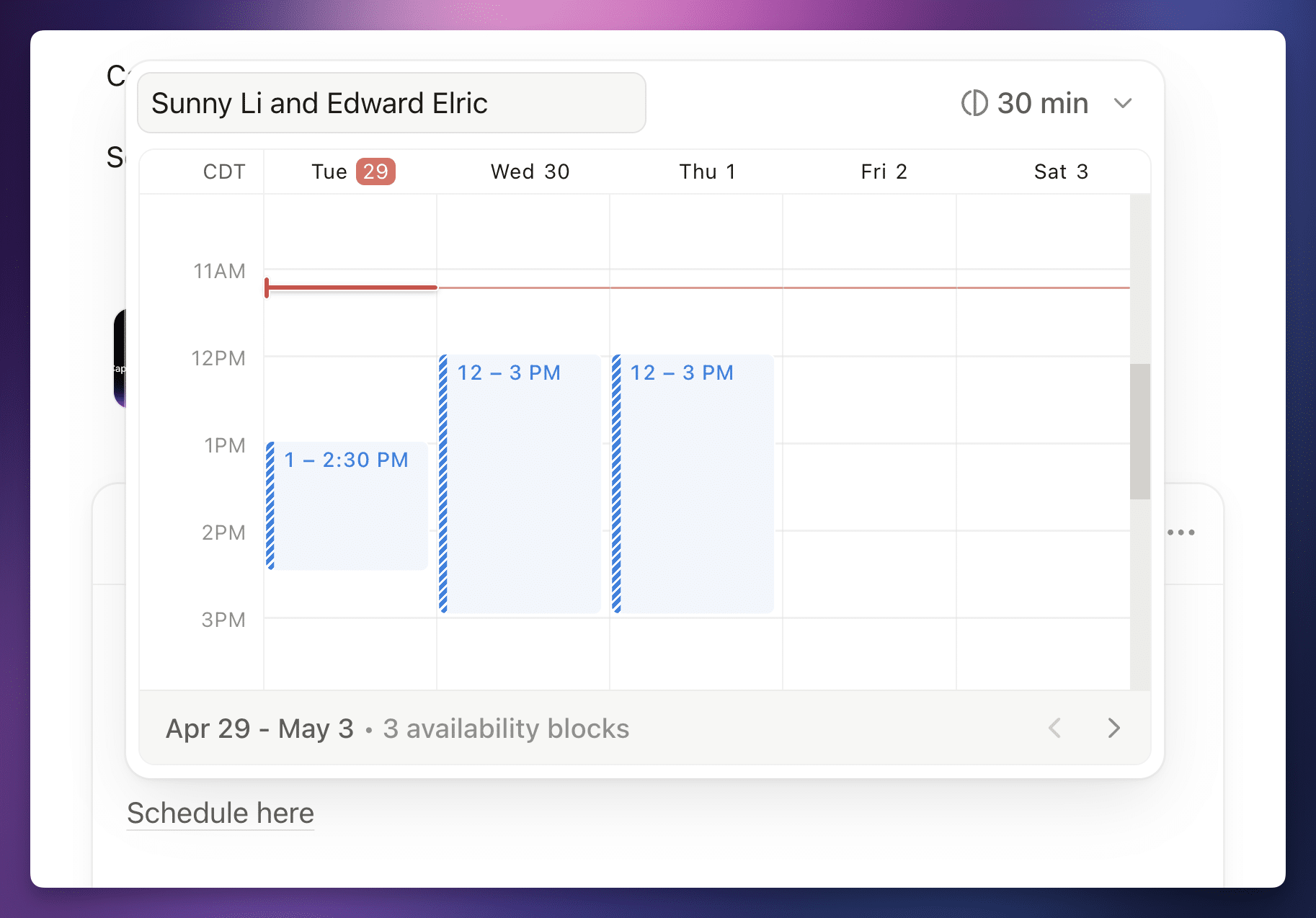Viewport: 1316px width, 918px height.
Task: Click the CDT timezone label
Action: click(x=224, y=171)
